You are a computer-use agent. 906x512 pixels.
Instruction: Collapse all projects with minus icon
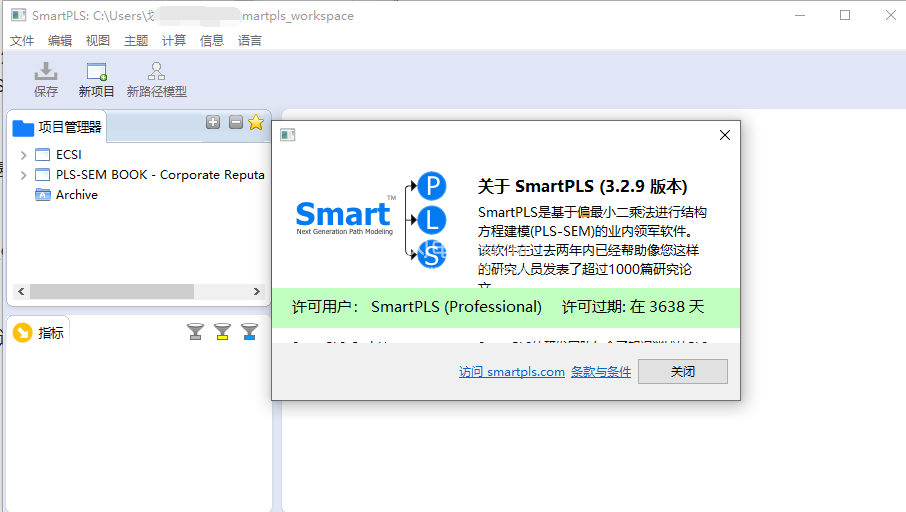coord(236,122)
